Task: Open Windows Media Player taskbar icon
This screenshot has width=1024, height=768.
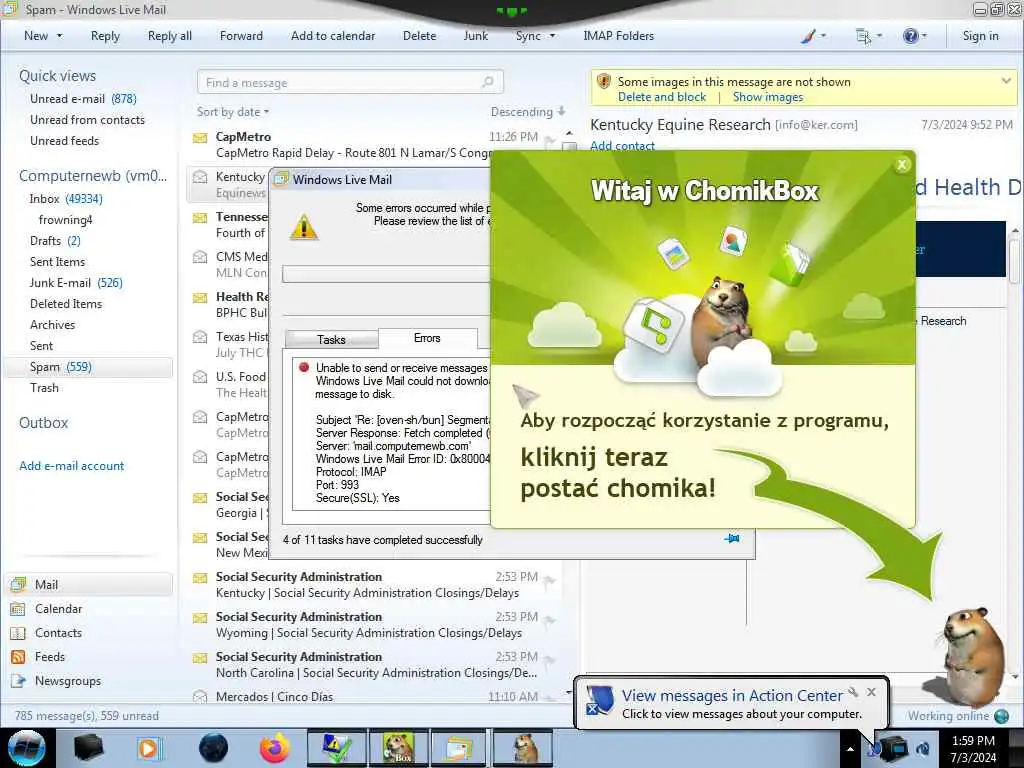Action: [149, 748]
